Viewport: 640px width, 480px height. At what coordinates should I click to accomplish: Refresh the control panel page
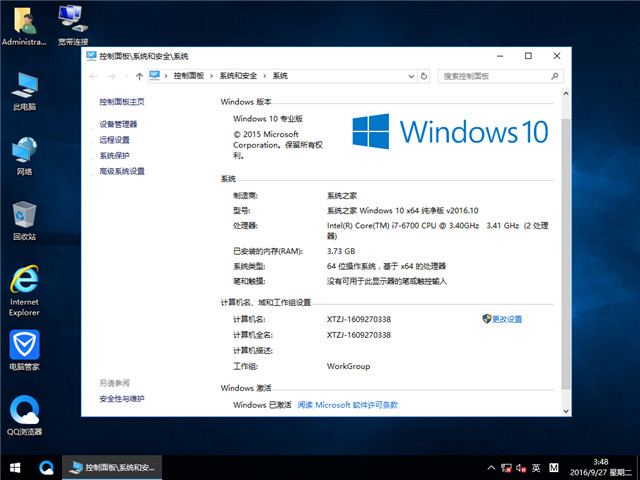click(424, 76)
